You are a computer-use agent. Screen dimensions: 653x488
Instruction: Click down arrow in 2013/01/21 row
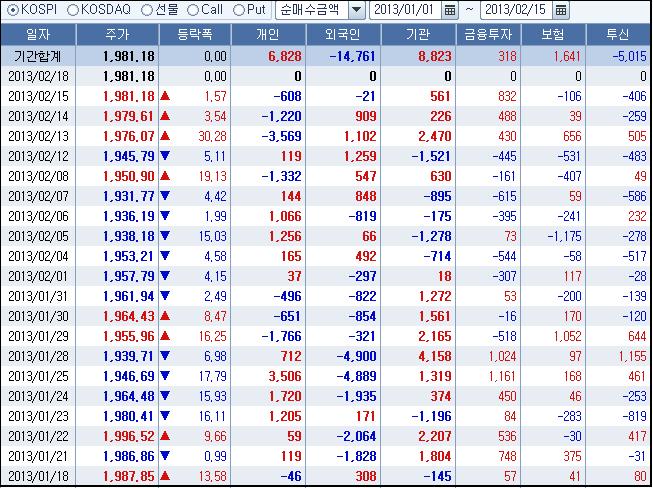(165, 456)
